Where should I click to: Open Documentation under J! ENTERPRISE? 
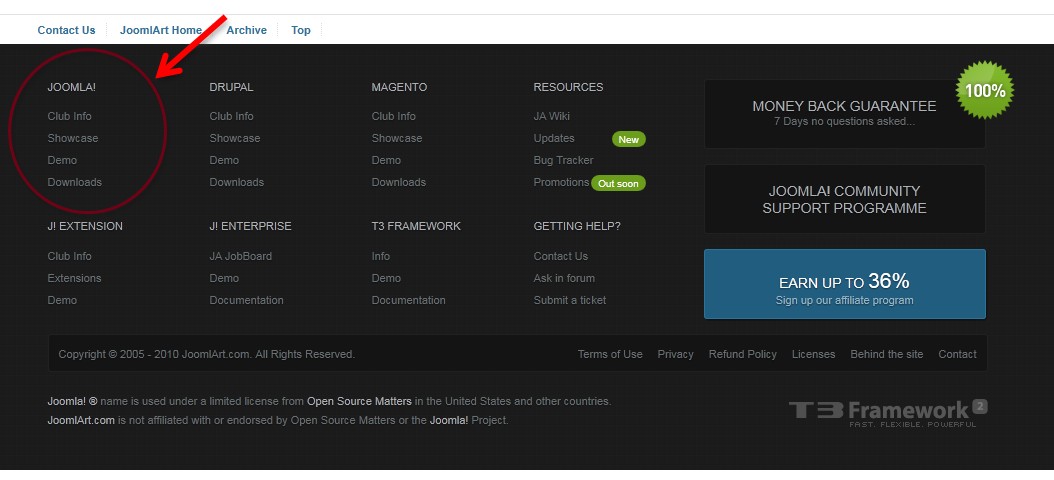[246, 301]
